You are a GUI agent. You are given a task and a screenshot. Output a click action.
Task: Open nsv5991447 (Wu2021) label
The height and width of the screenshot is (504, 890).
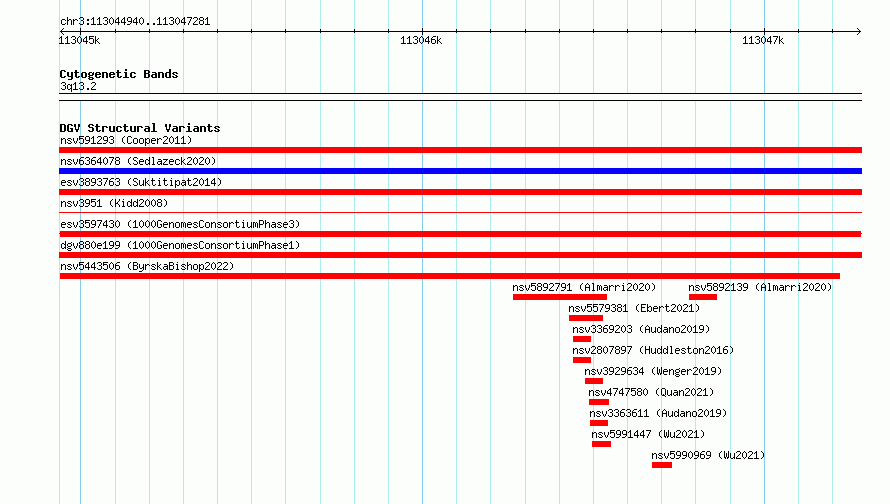[648, 434]
